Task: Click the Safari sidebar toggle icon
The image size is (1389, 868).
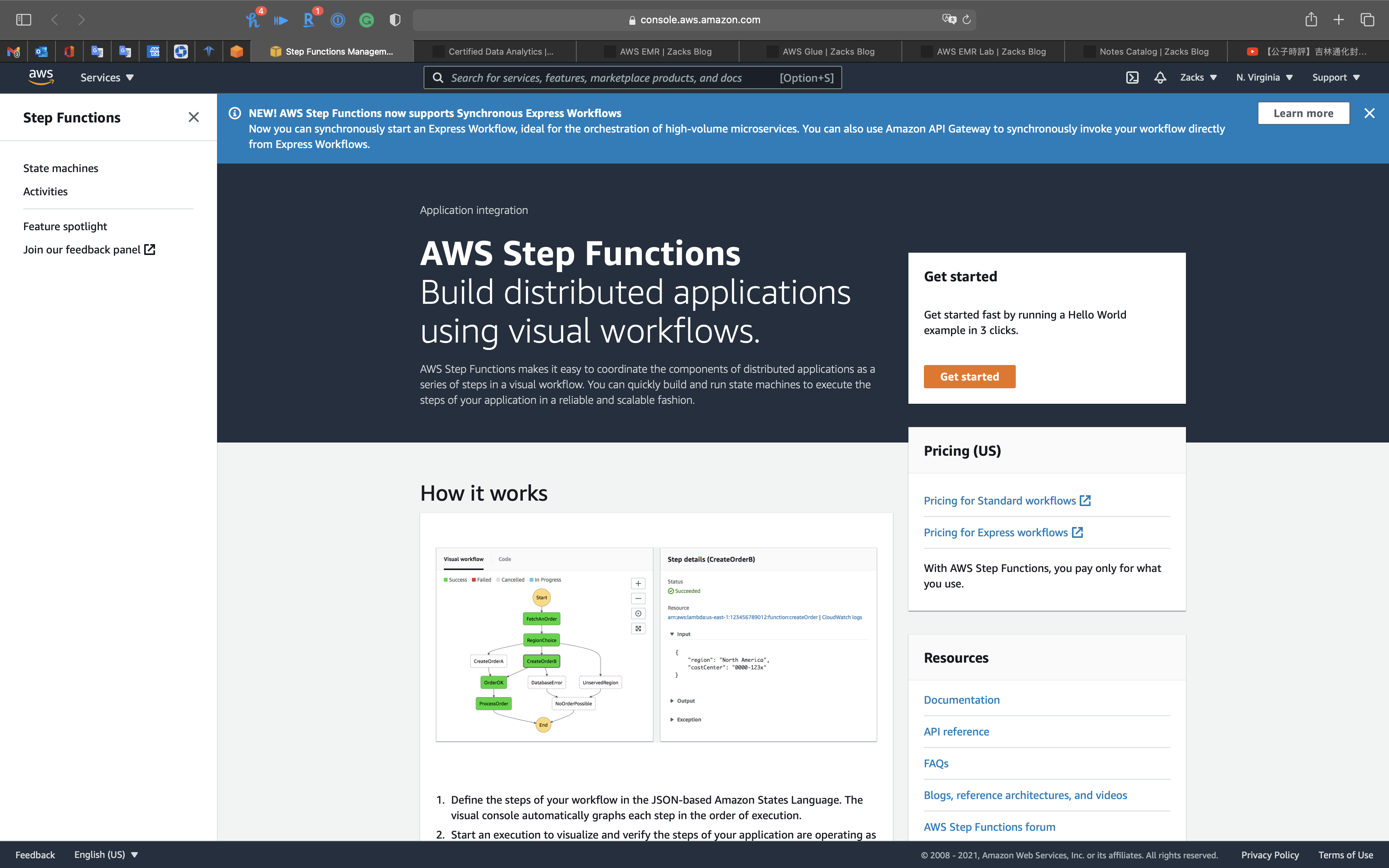Action: click(24, 19)
